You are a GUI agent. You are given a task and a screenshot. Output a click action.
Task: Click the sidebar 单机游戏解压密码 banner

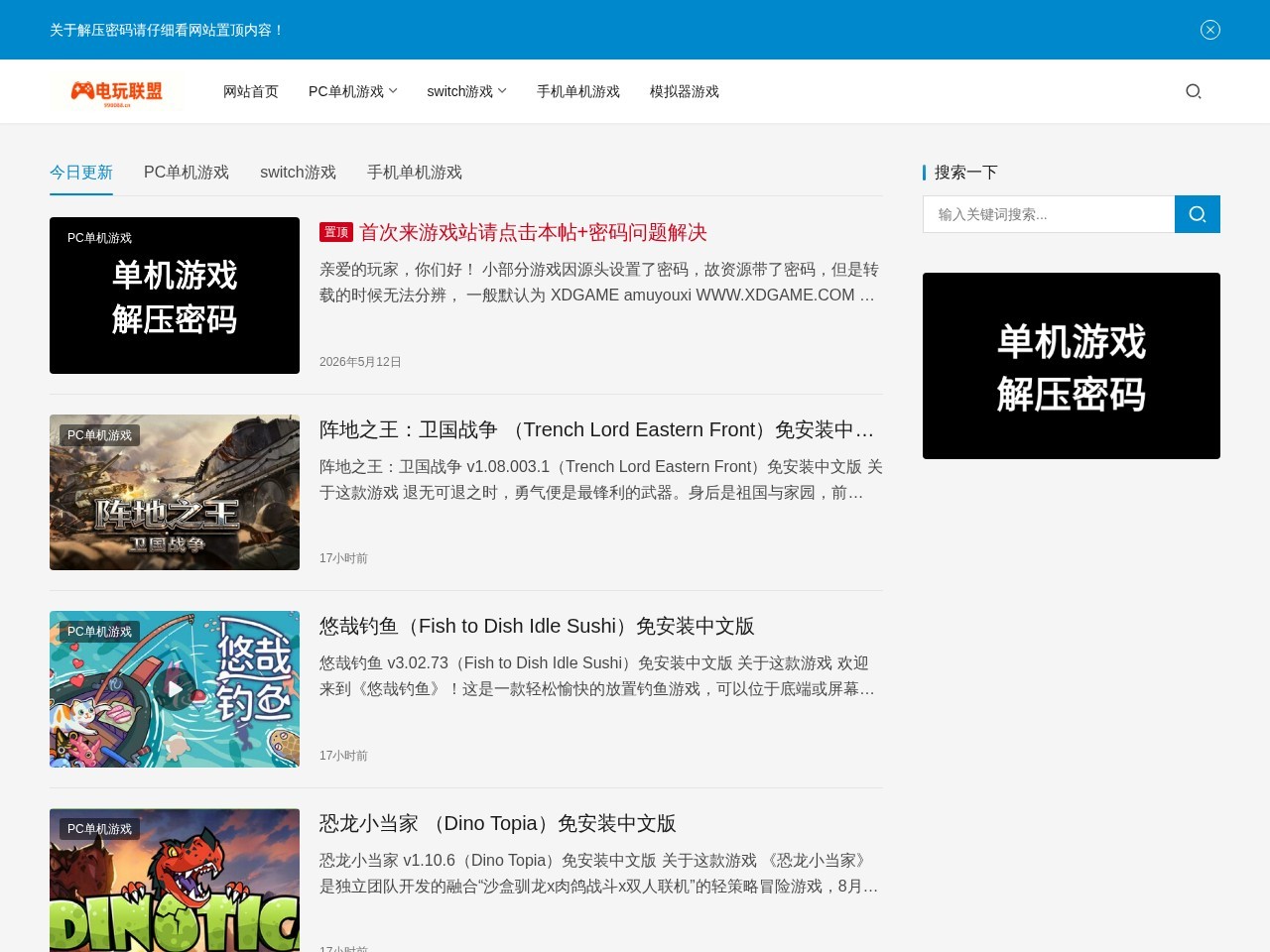1072,366
